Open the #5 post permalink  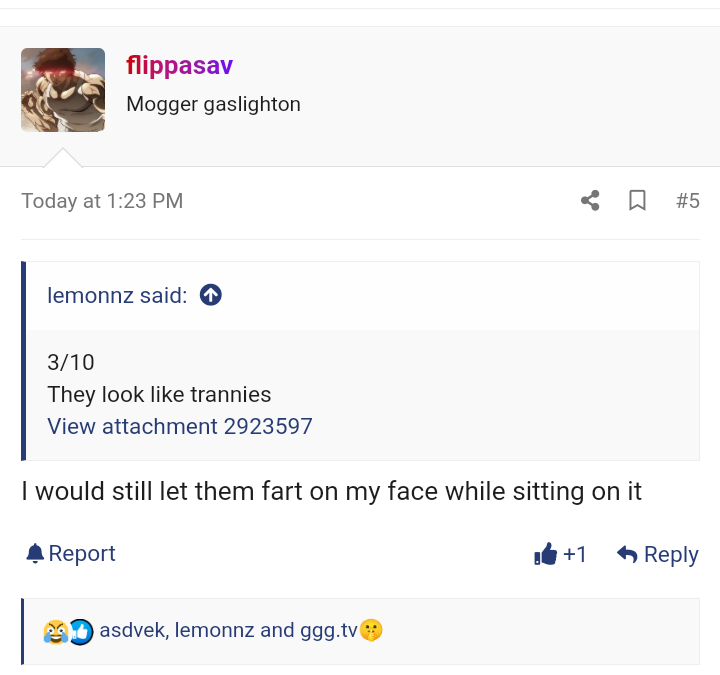tap(687, 201)
